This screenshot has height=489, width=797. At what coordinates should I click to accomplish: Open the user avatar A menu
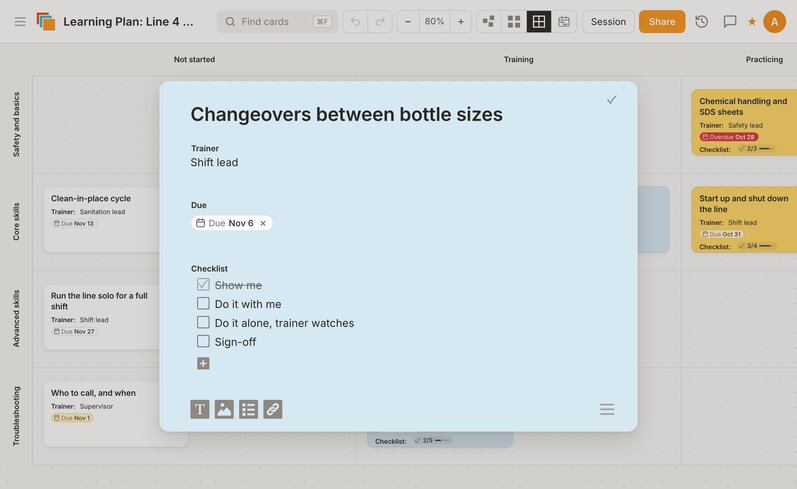(x=774, y=22)
